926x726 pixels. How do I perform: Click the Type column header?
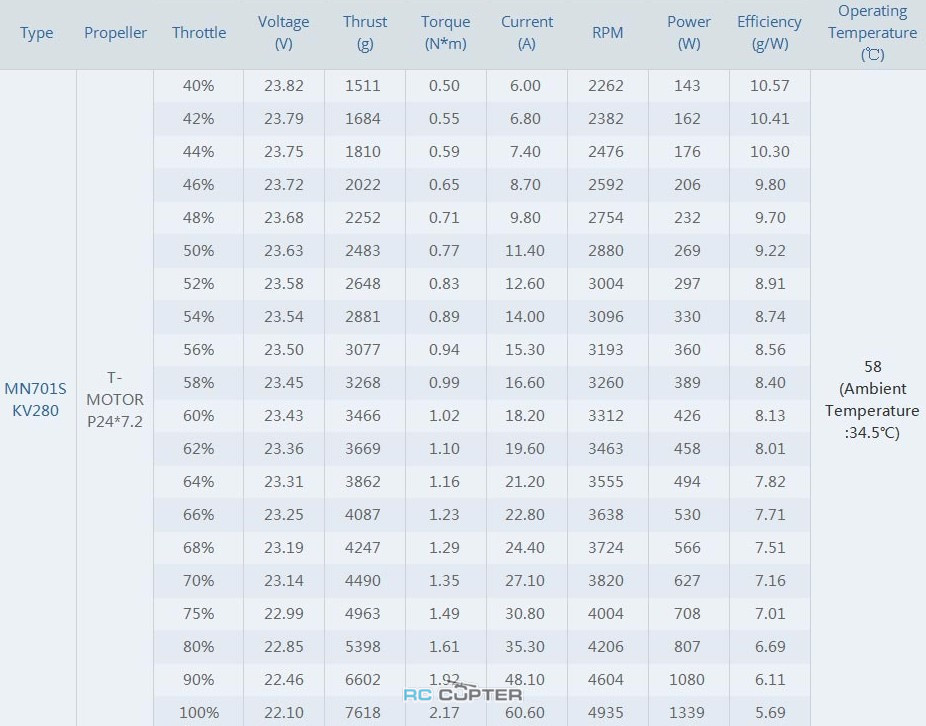pos(37,33)
